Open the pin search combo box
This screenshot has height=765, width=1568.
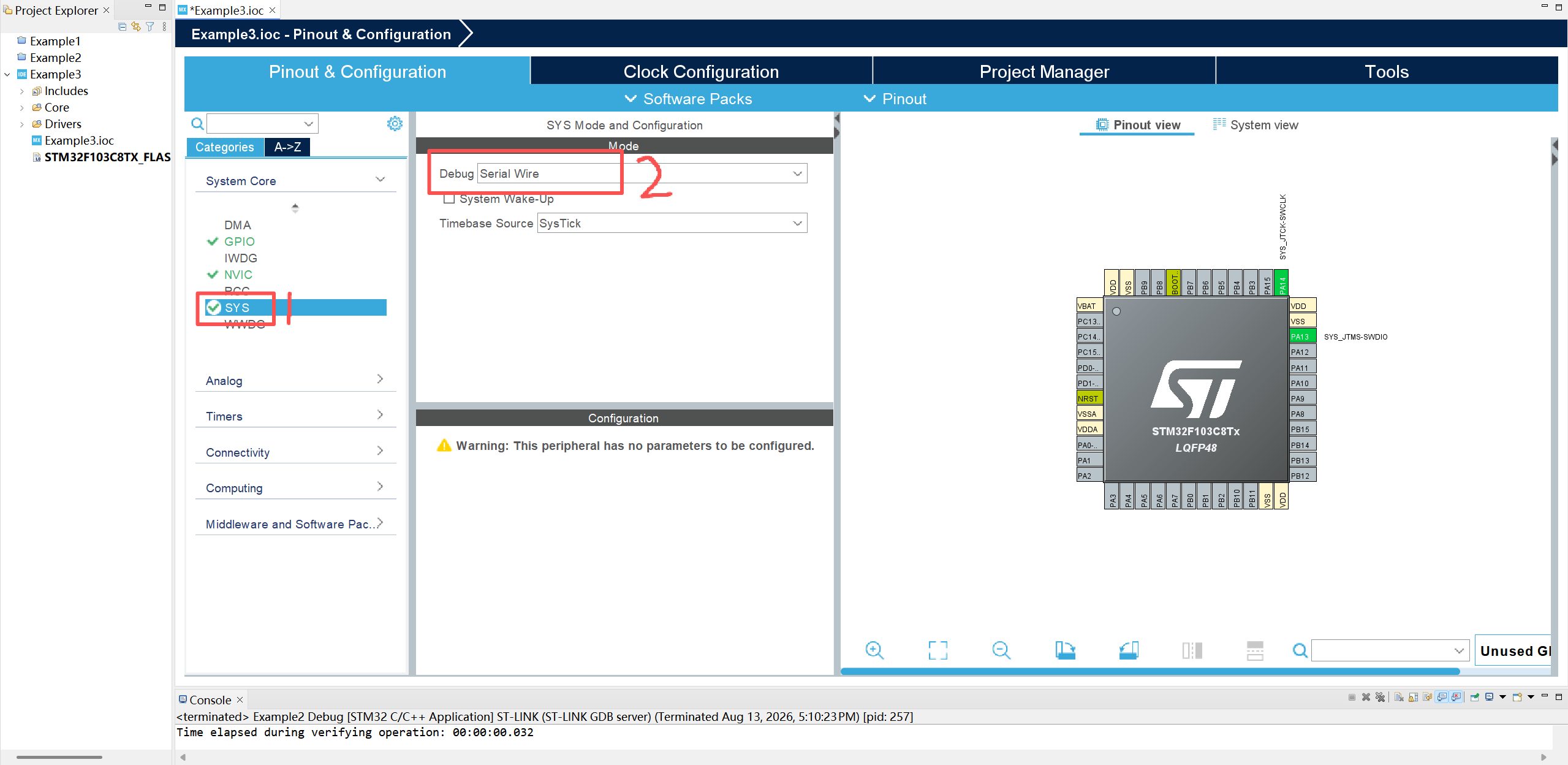coord(1390,650)
